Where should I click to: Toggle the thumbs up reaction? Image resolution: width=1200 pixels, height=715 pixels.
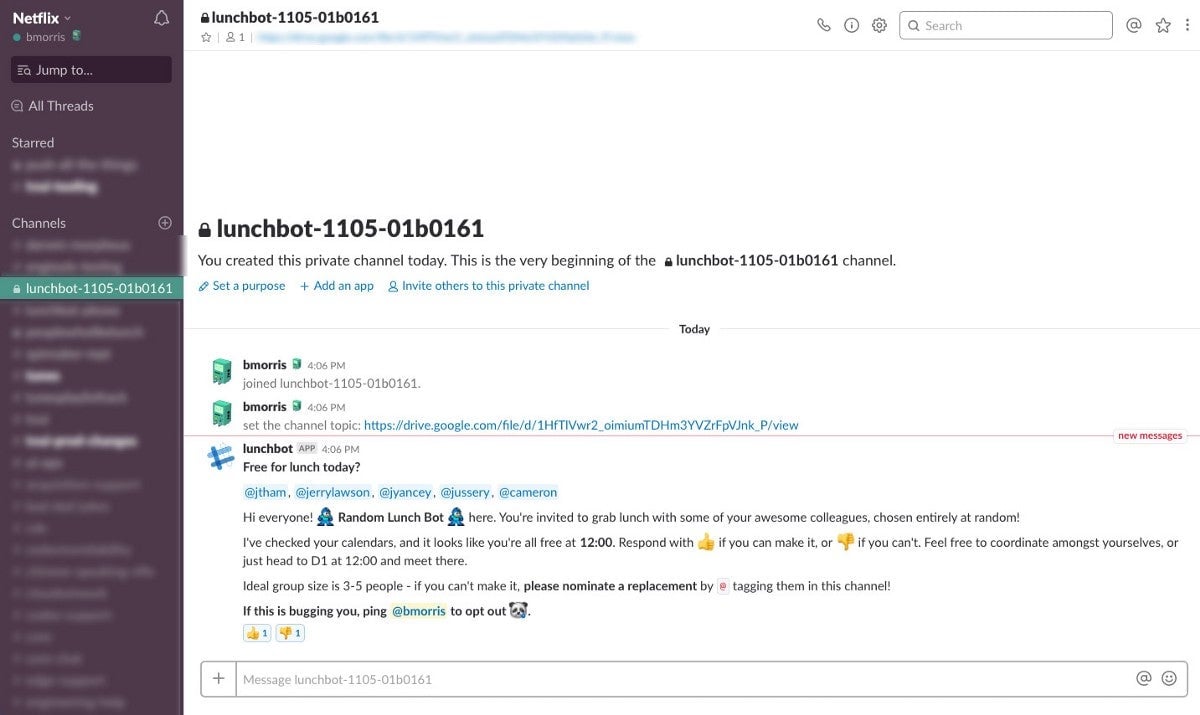pos(257,633)
